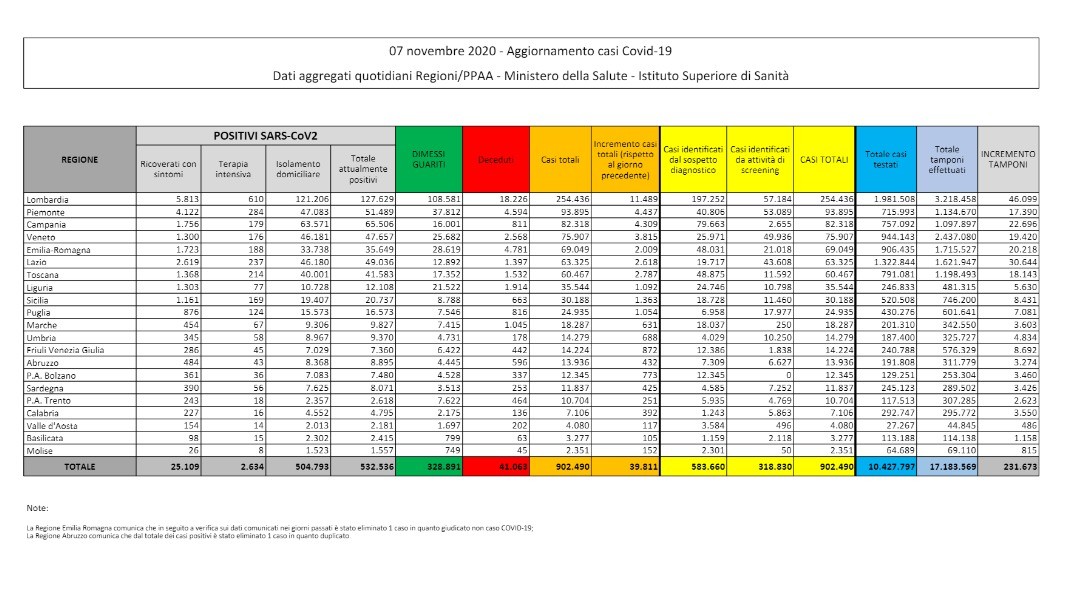Select the INCREMENTO TAMPONI column header

pos(1007,159)
